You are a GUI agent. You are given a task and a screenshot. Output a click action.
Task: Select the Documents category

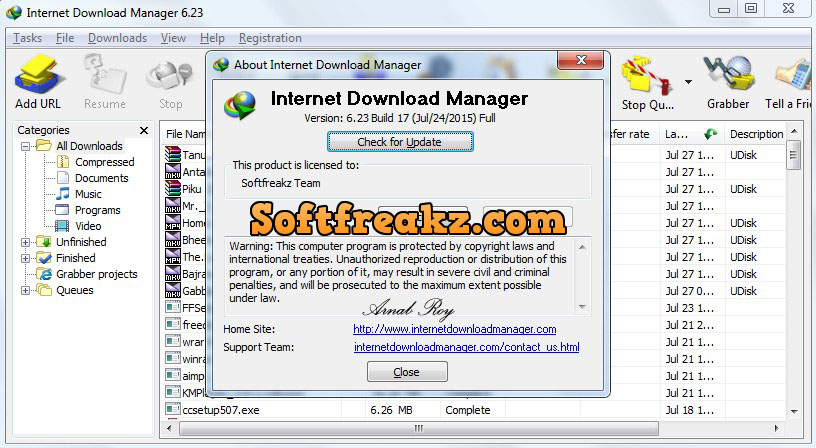[x=101, y=178]
